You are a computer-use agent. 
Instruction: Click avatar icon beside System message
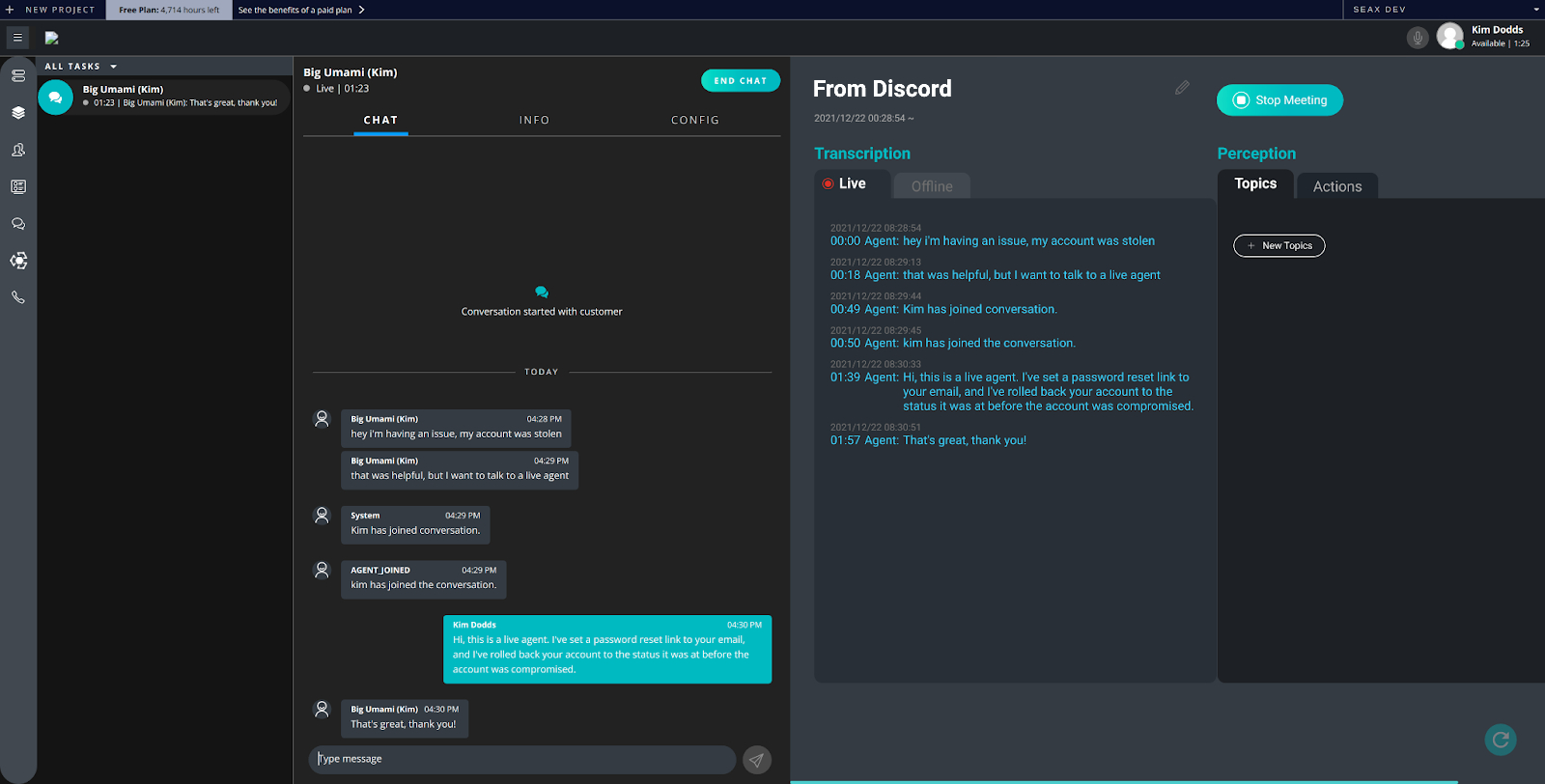(x=323, y=516)
